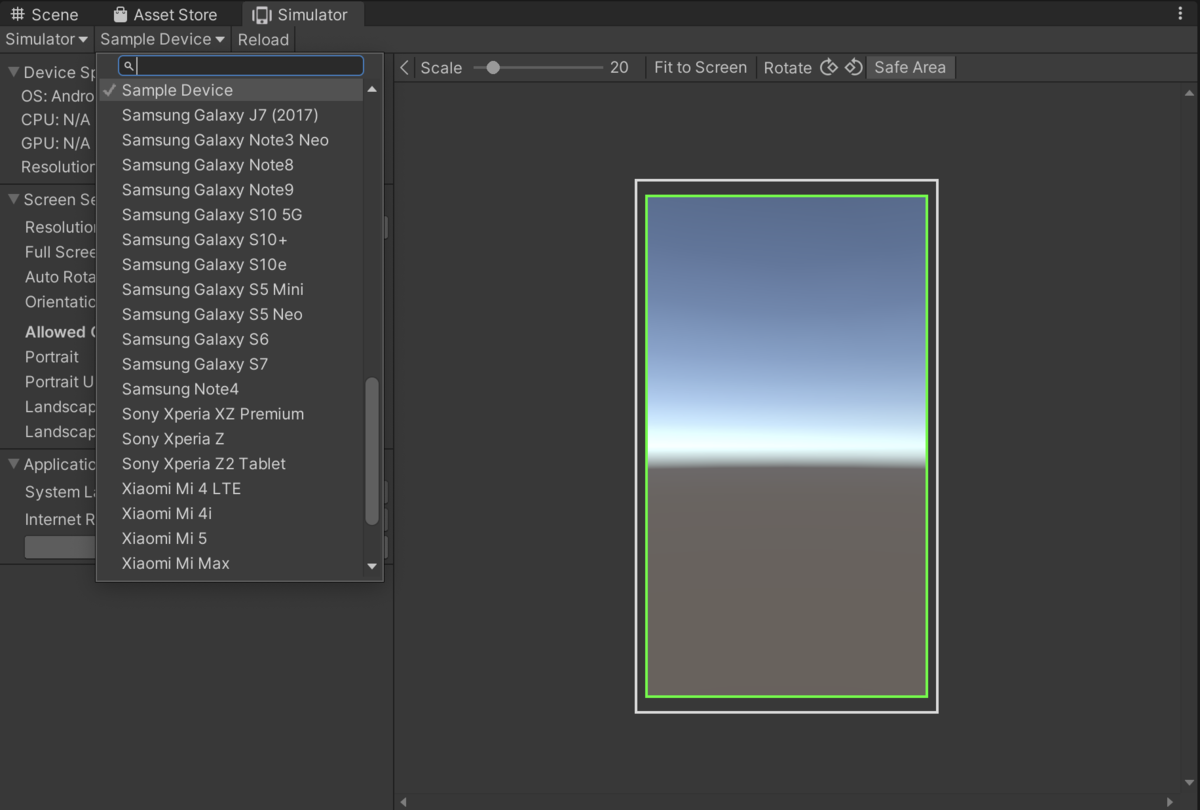
Task: Collapse the Screen Settings section
Action: (x=13, y=199)
